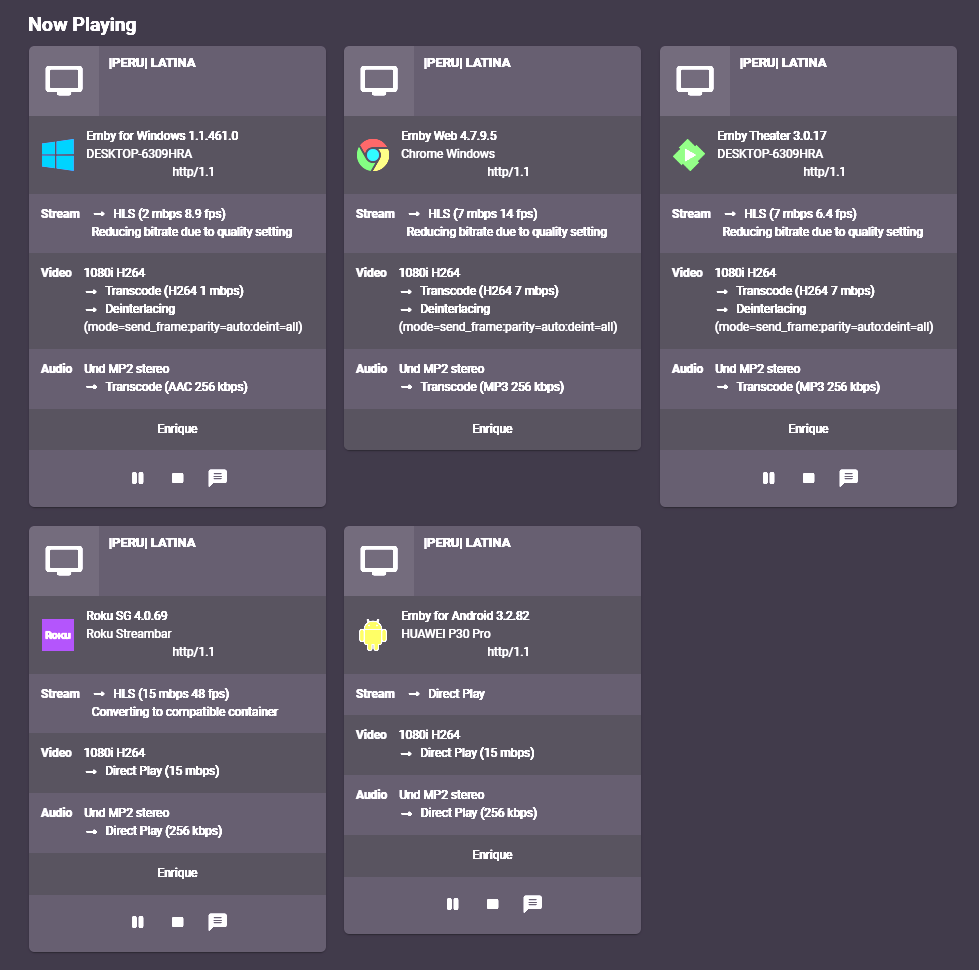Send a message to the Emby Theater session
Image resolution: width=979 pixels, height=970 pixels.
tap(849, 478)
